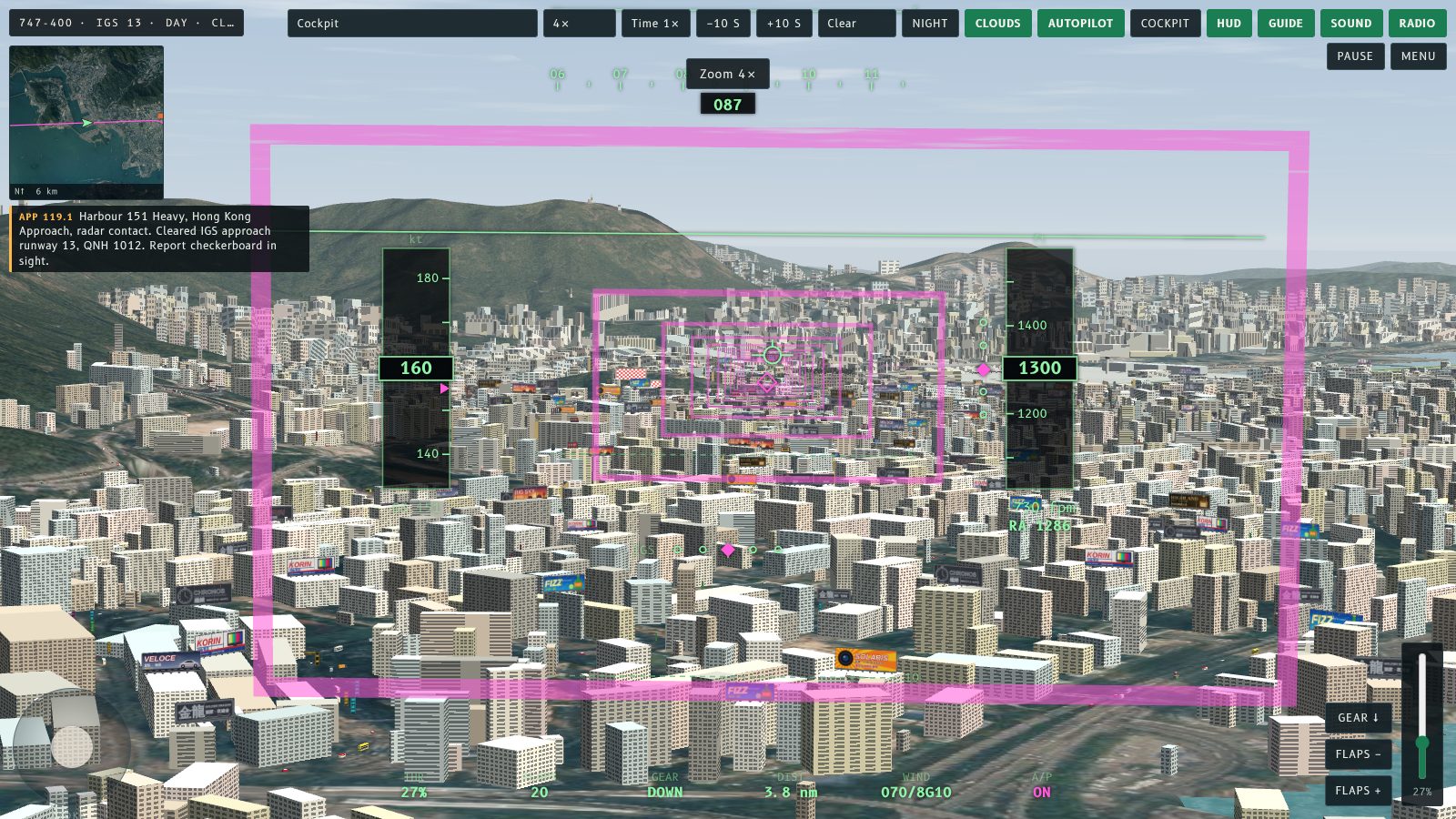Click the pink glideslope diamond marker
1456x819 pixels.
click(984, 369)
